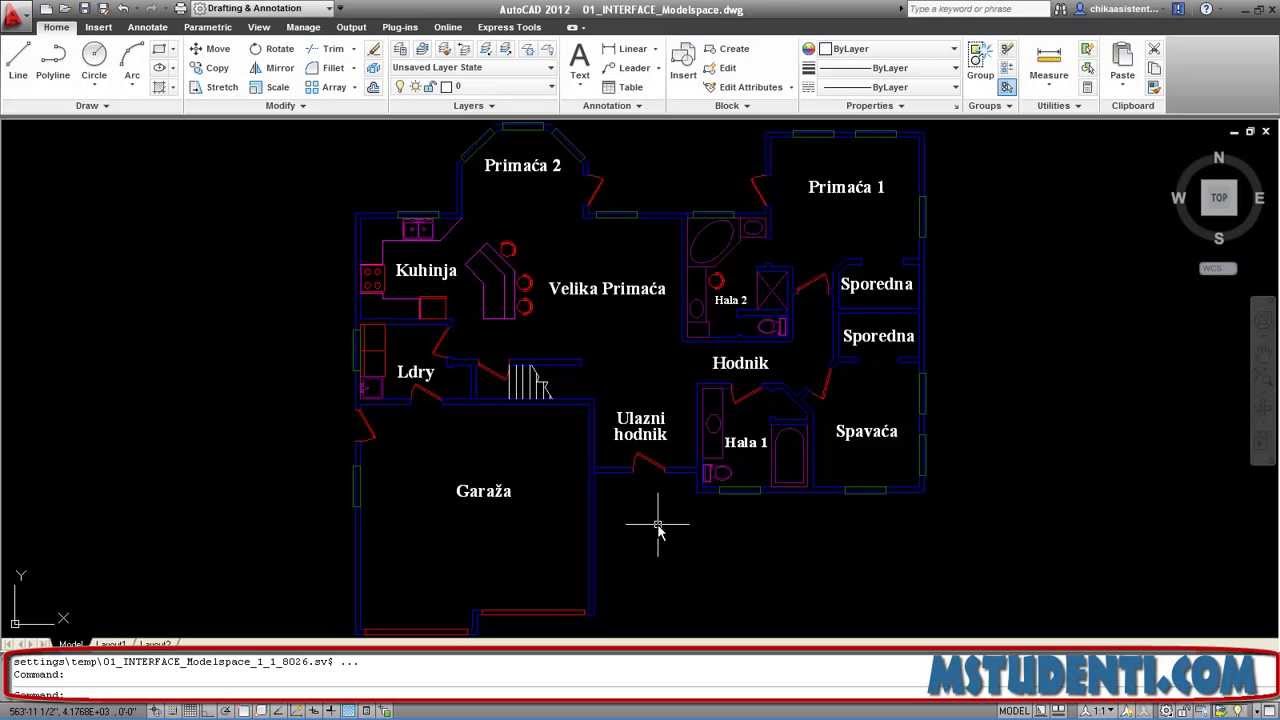This screenshot has width=1280, height=720.
Task: Click the TOP face of the ViewCube
Action: [1219, 198]
